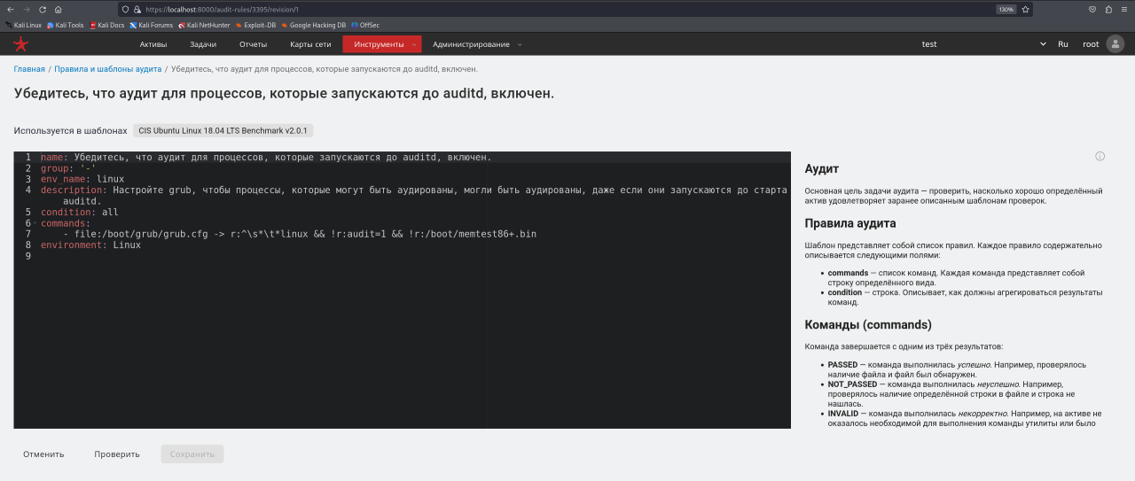Click the padlock site security icon
The width and height of the screenshot is (1135, 481).
click(x=136, y=9)
